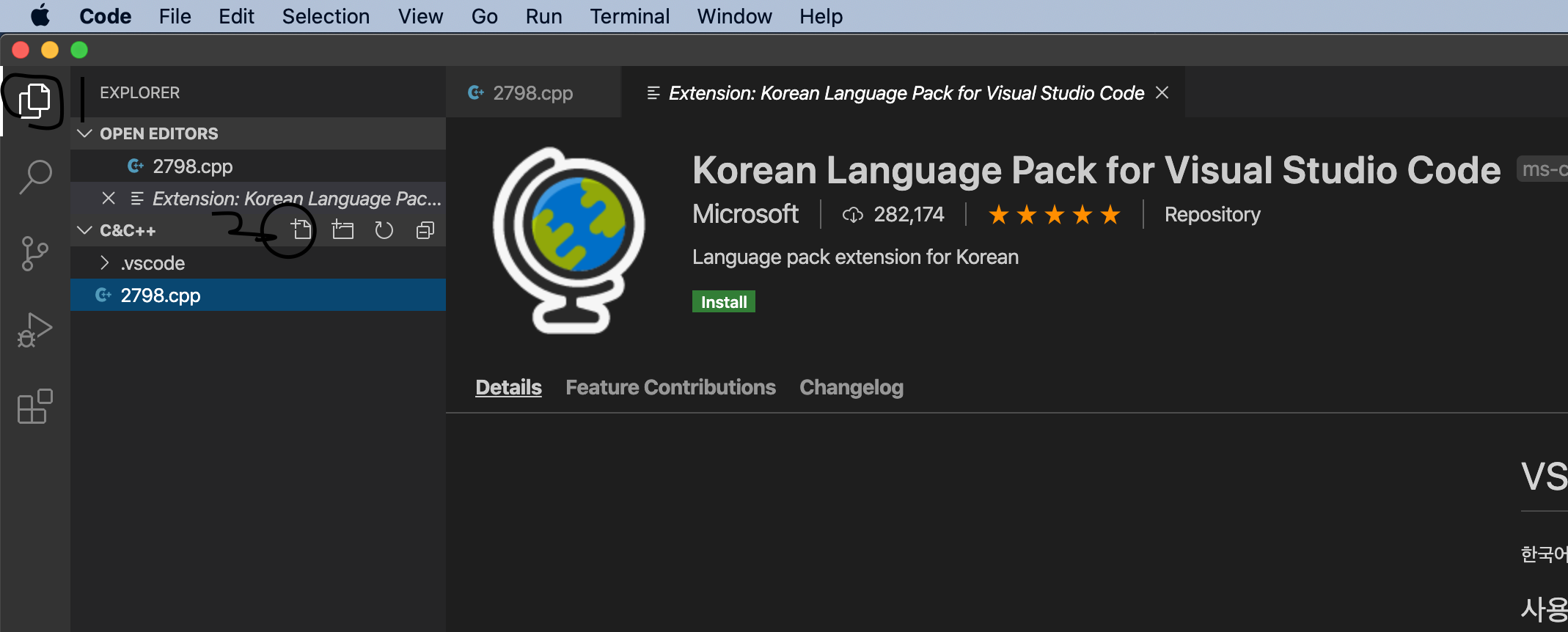This screenshot has width=1568, height=632.
Task: Show the Changelog tab
Action: pos(851,387)
